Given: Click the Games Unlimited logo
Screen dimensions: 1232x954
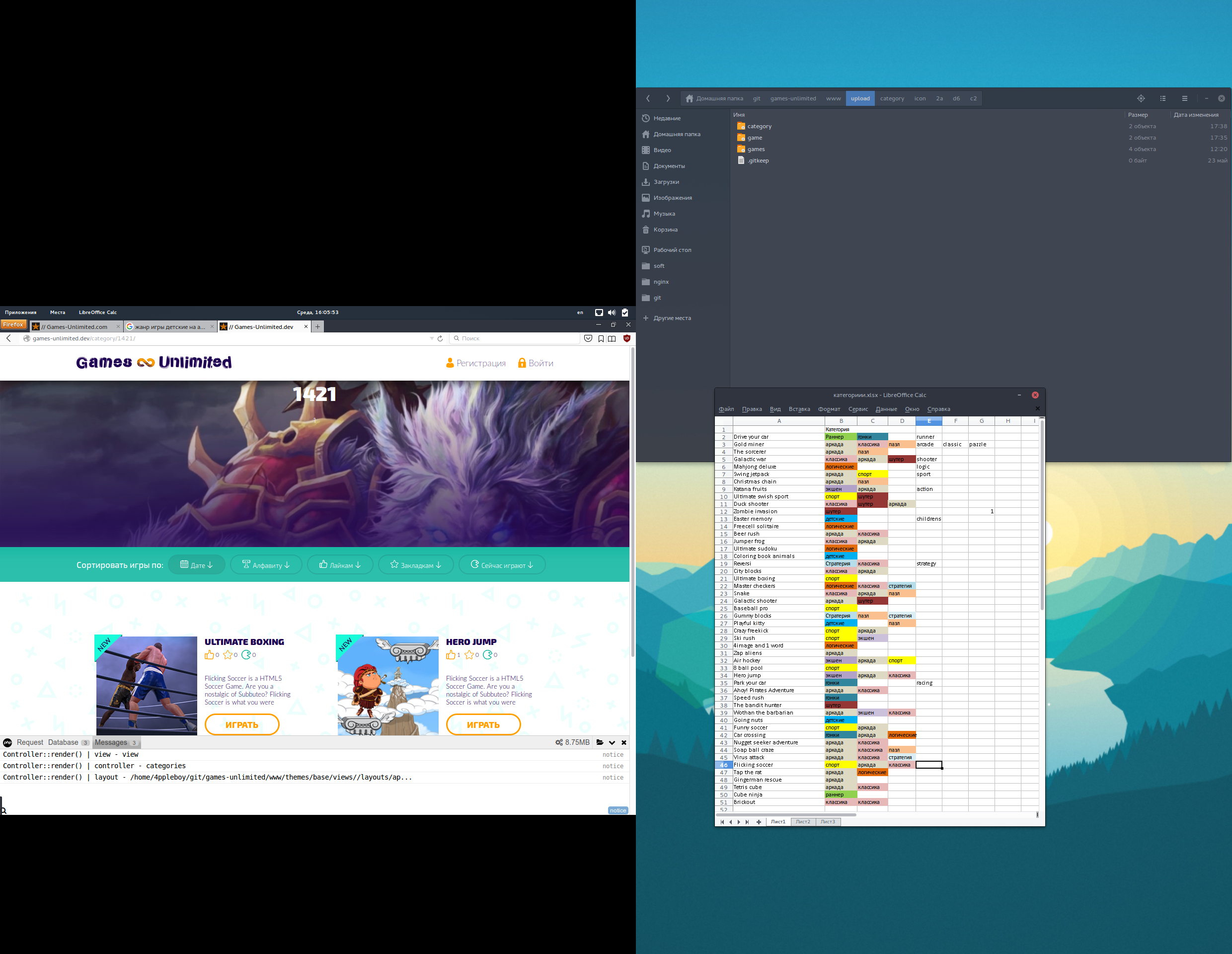Looking at the screenshot, I should coord(154,362).
